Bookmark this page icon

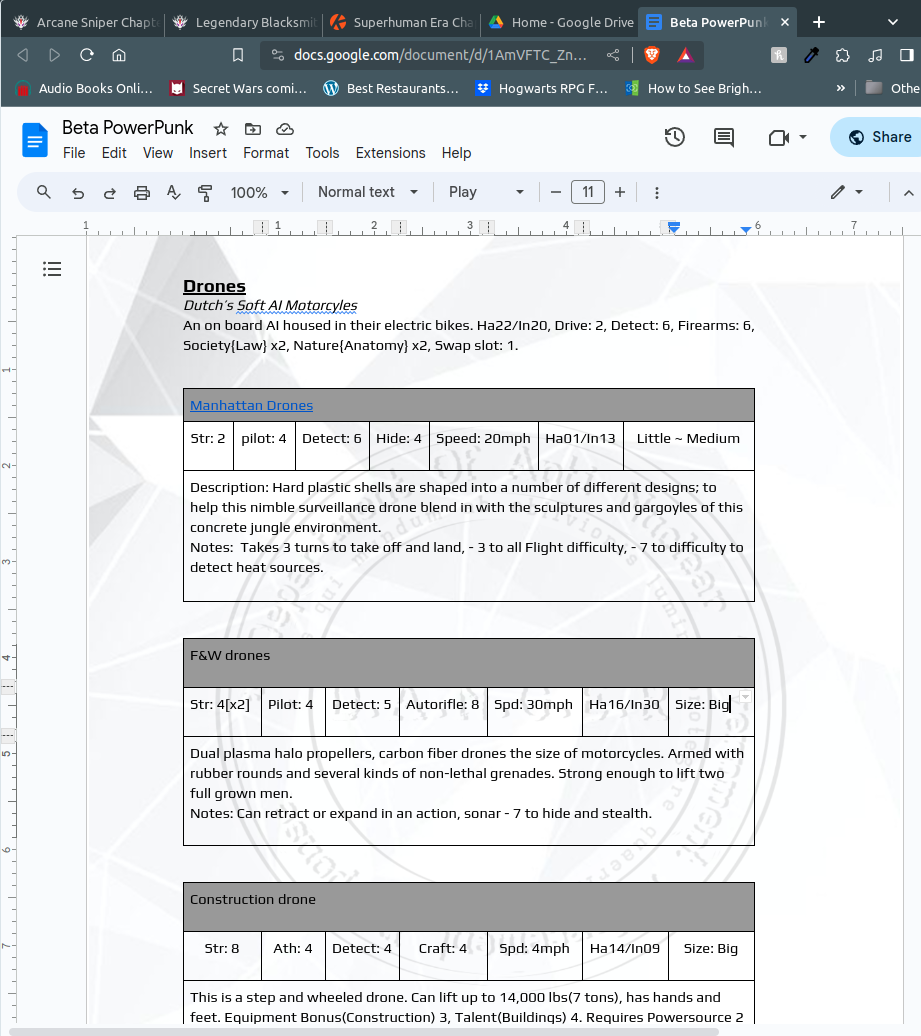238,55
